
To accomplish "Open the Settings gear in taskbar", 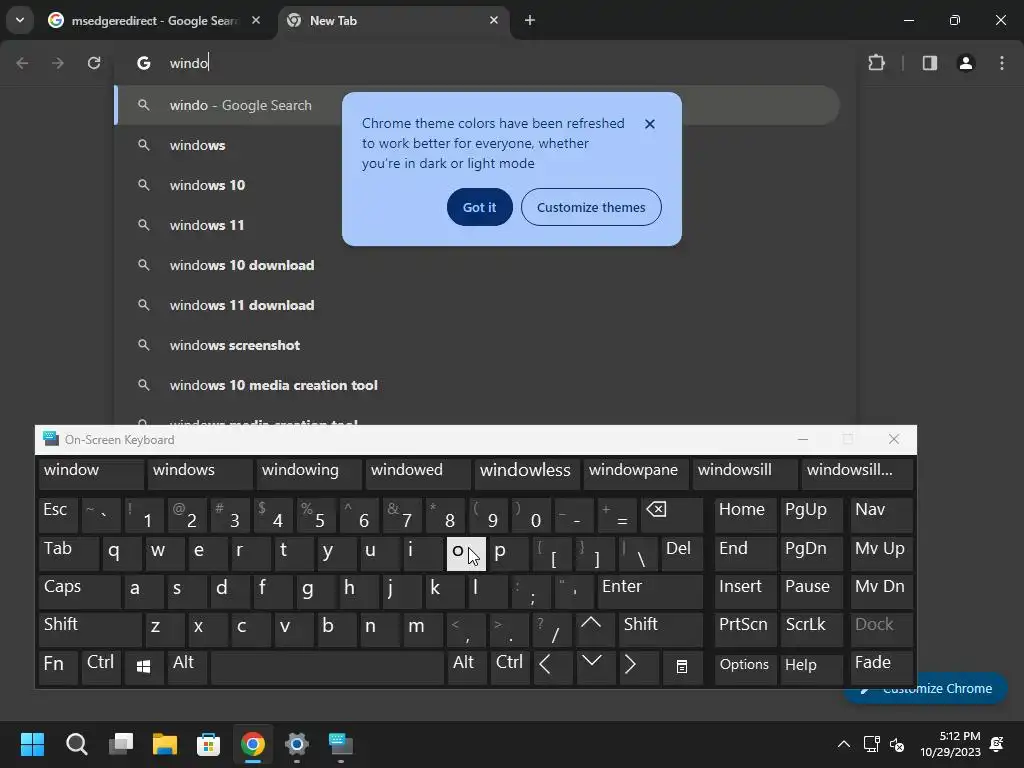I will pyautogui.click(x=296, y=744).
